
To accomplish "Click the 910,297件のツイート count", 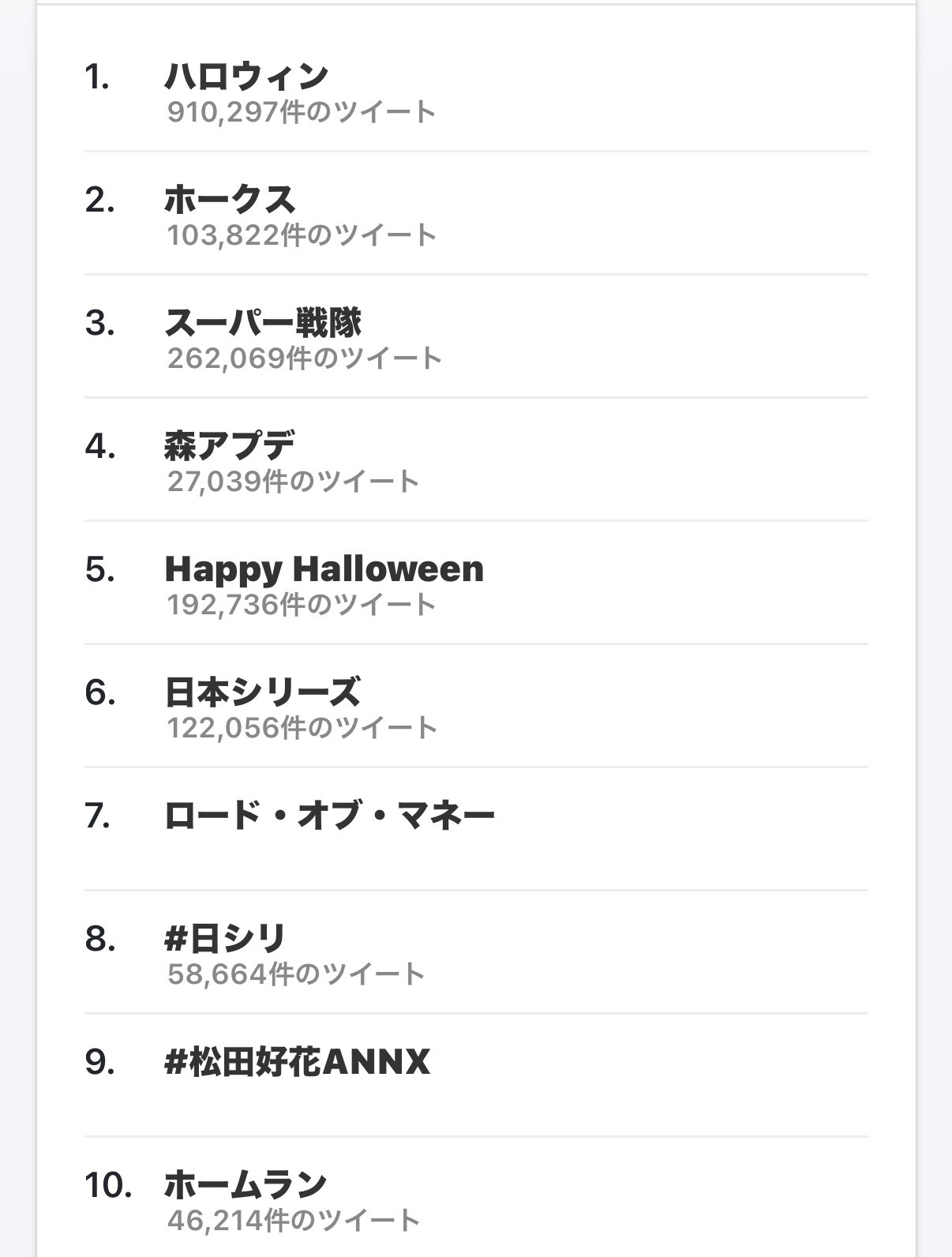I will point(302,112).
